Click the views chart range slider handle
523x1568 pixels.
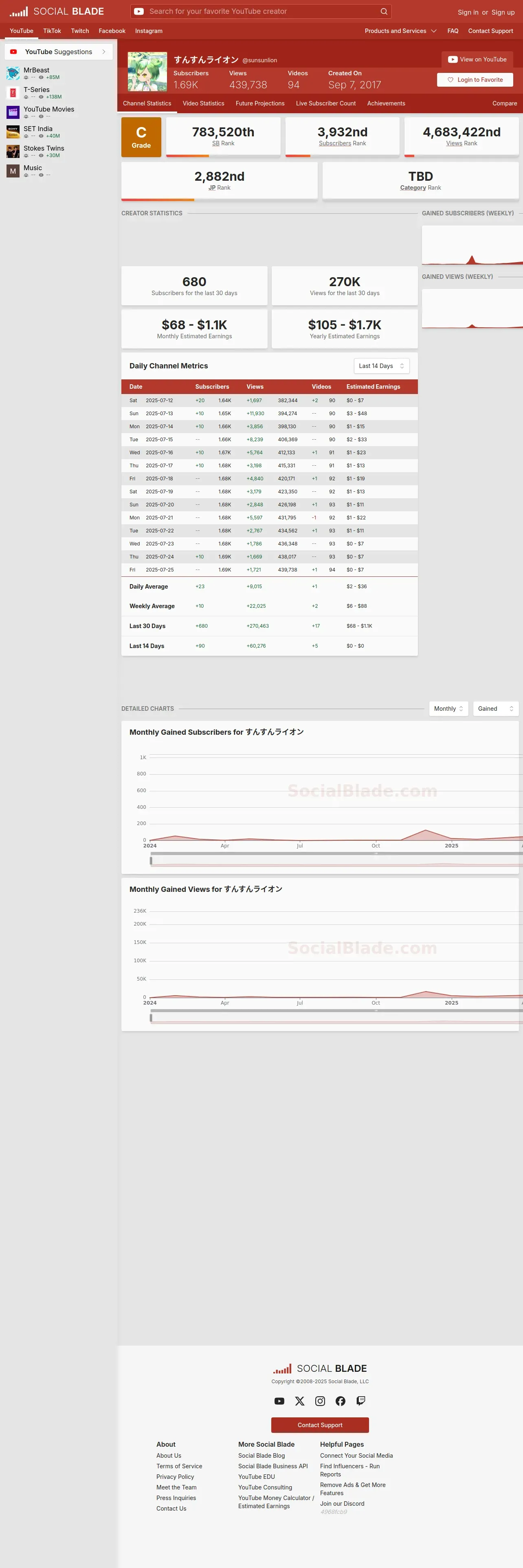coord(151,1018)
